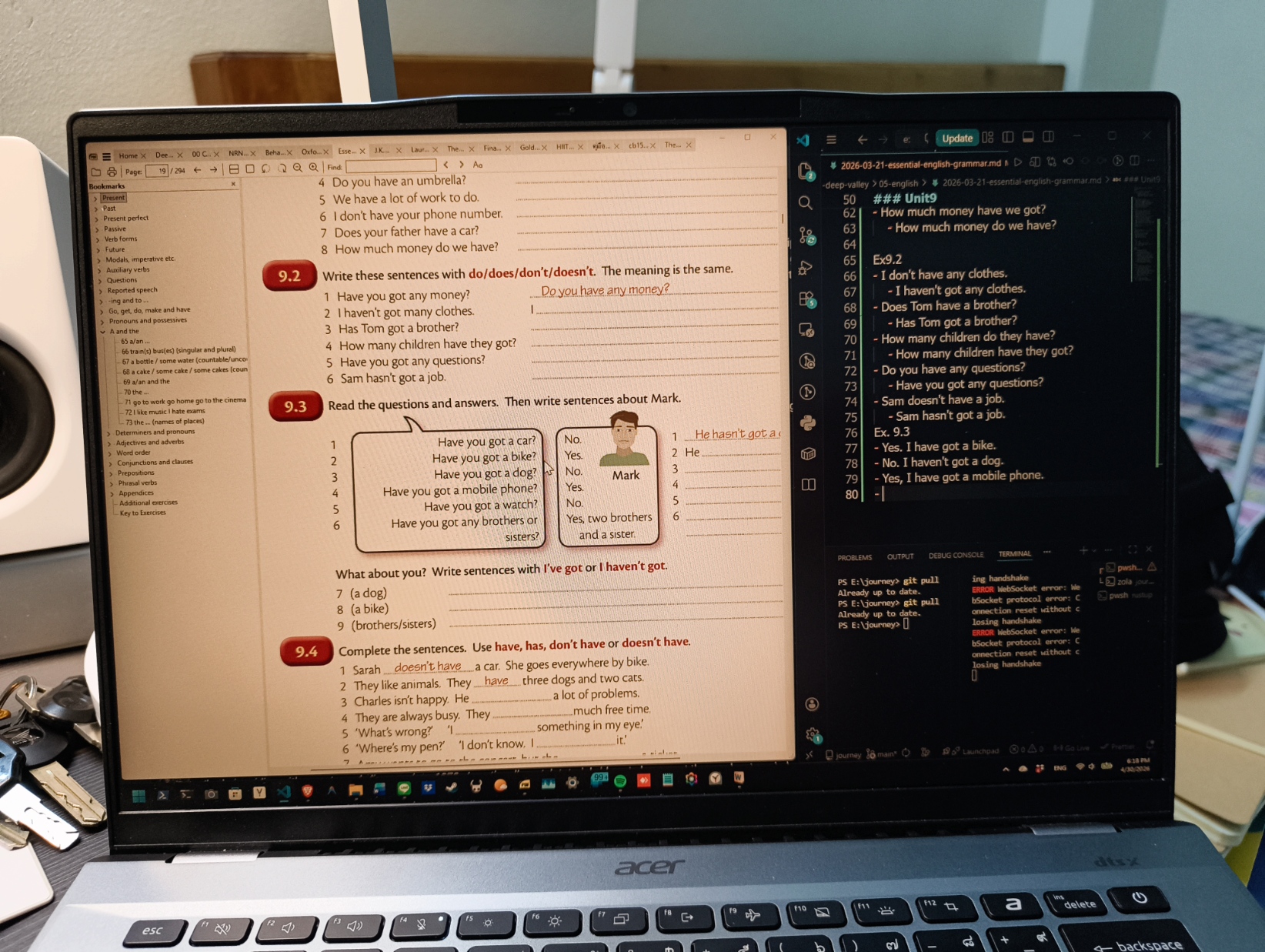Switch to the Oxfo... PDF tab
The height and width of the screenshot is (952, 1265).
pyautogui.click(x=310, y=152)
